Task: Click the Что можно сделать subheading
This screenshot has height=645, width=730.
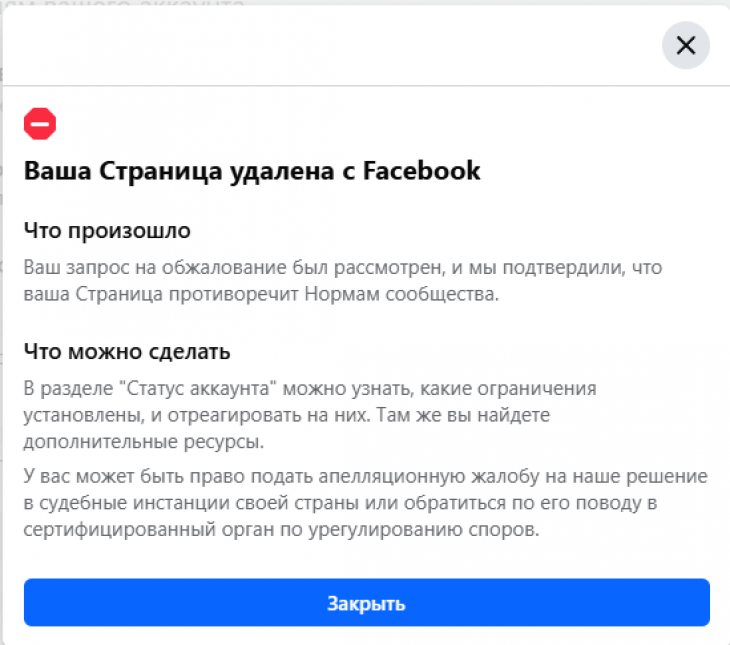Action: click(x=127, y=352)
